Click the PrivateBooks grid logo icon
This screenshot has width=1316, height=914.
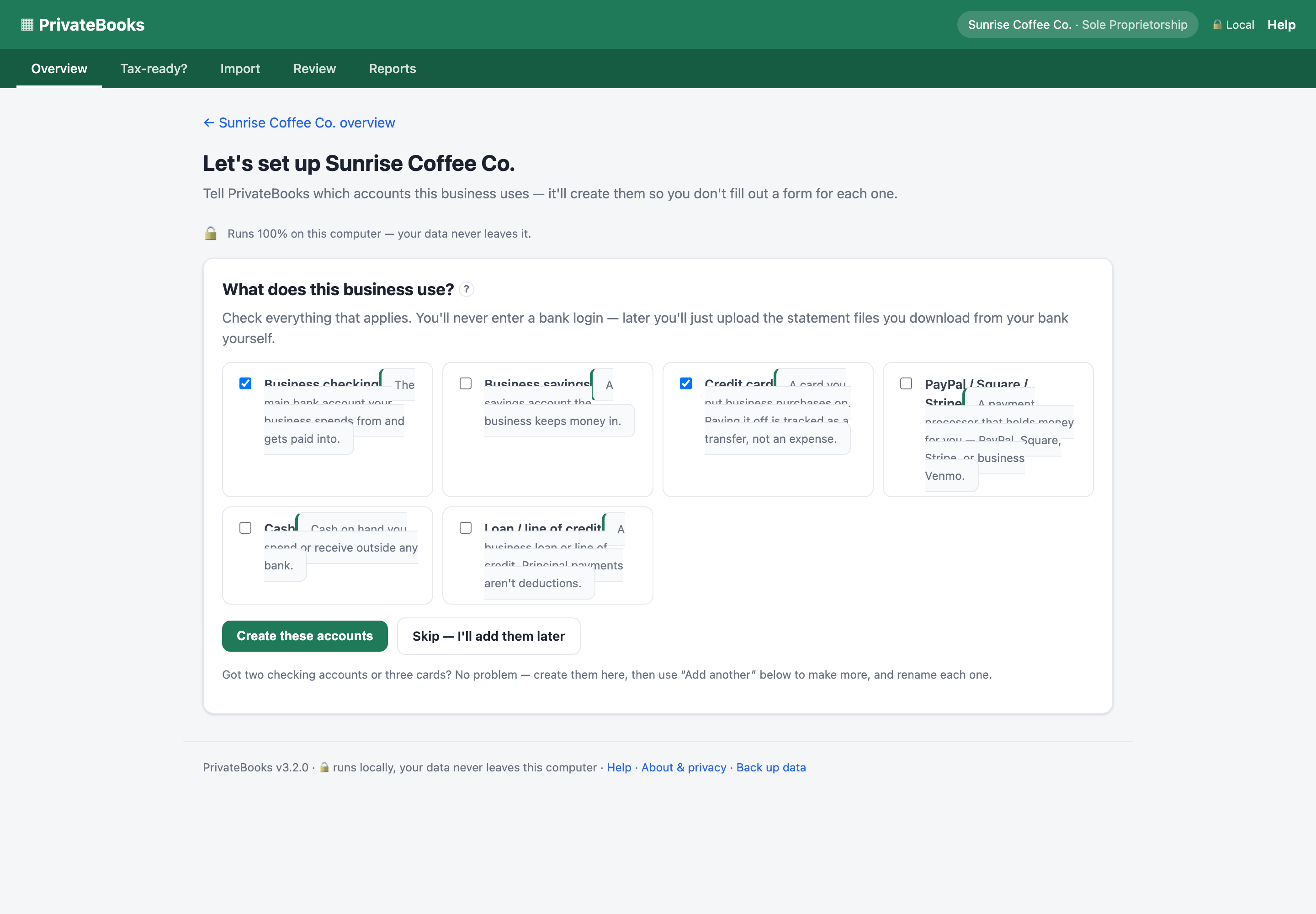coord(27,25)
